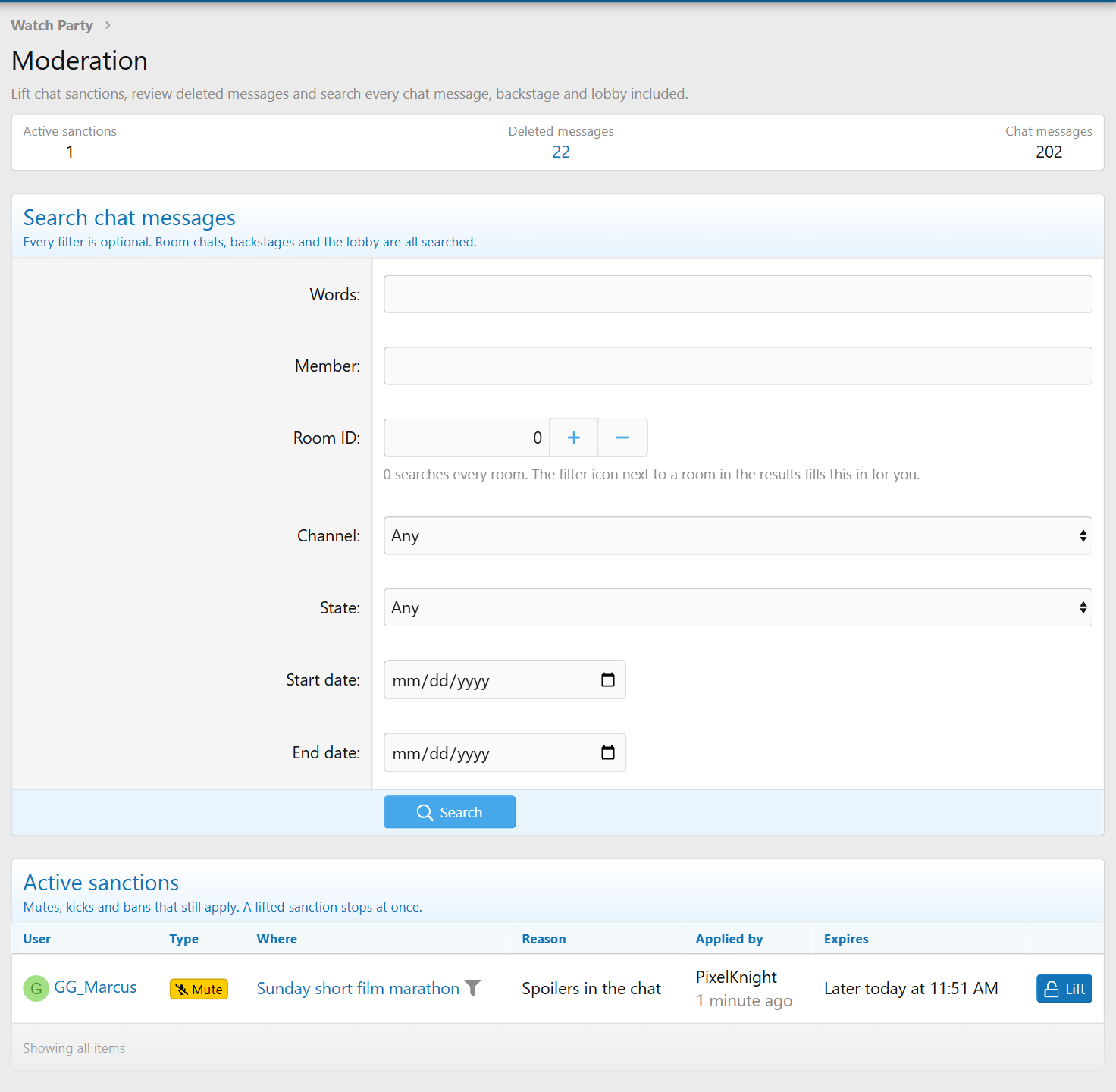Click the End date field

pyautogui.click(x=504, y=752)
